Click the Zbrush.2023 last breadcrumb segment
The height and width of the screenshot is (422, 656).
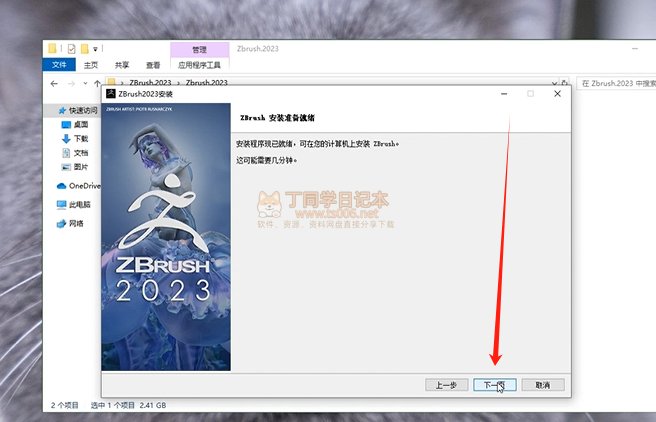point(207,82)
